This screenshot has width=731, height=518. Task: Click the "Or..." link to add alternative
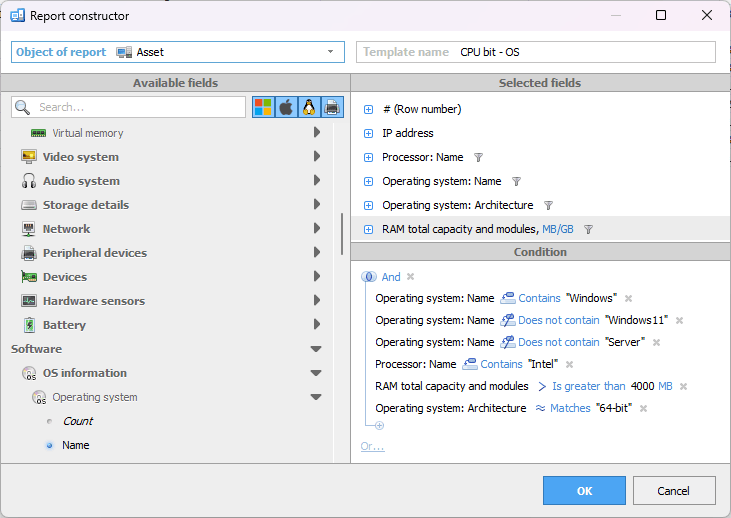pyautogui.click(x=372, y=446)
